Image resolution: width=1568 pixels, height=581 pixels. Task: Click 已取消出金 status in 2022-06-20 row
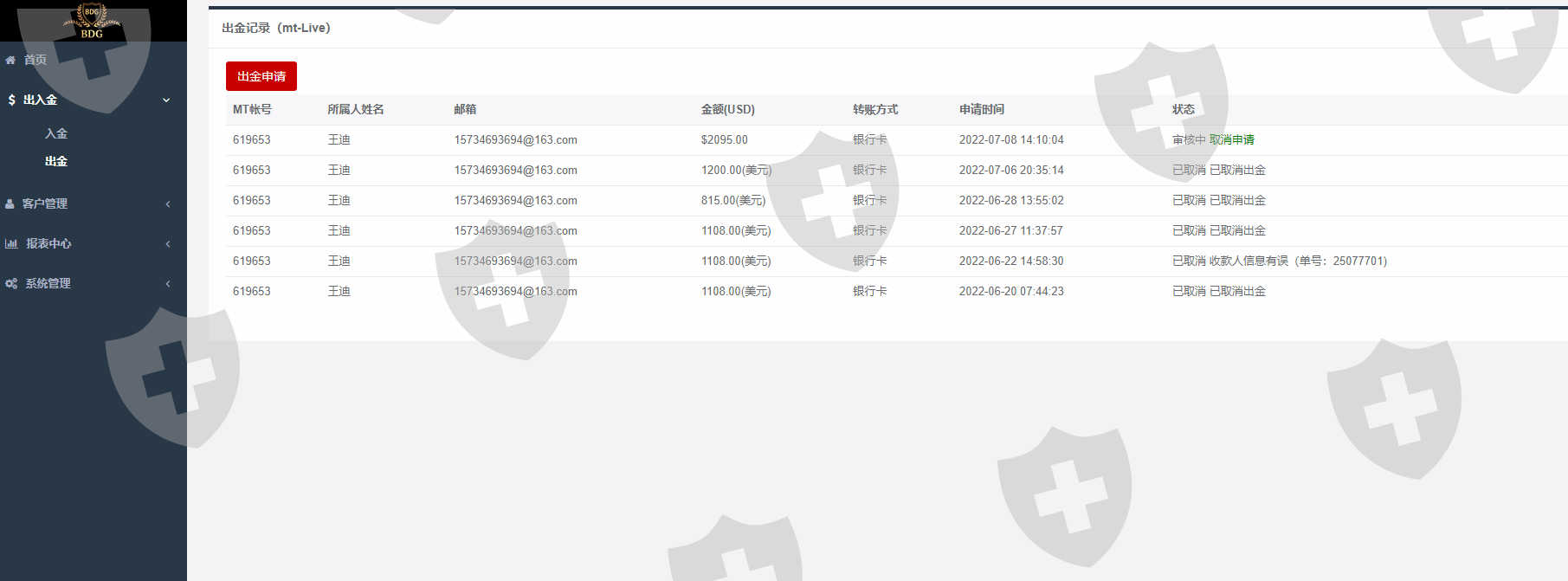(1237, 291)
